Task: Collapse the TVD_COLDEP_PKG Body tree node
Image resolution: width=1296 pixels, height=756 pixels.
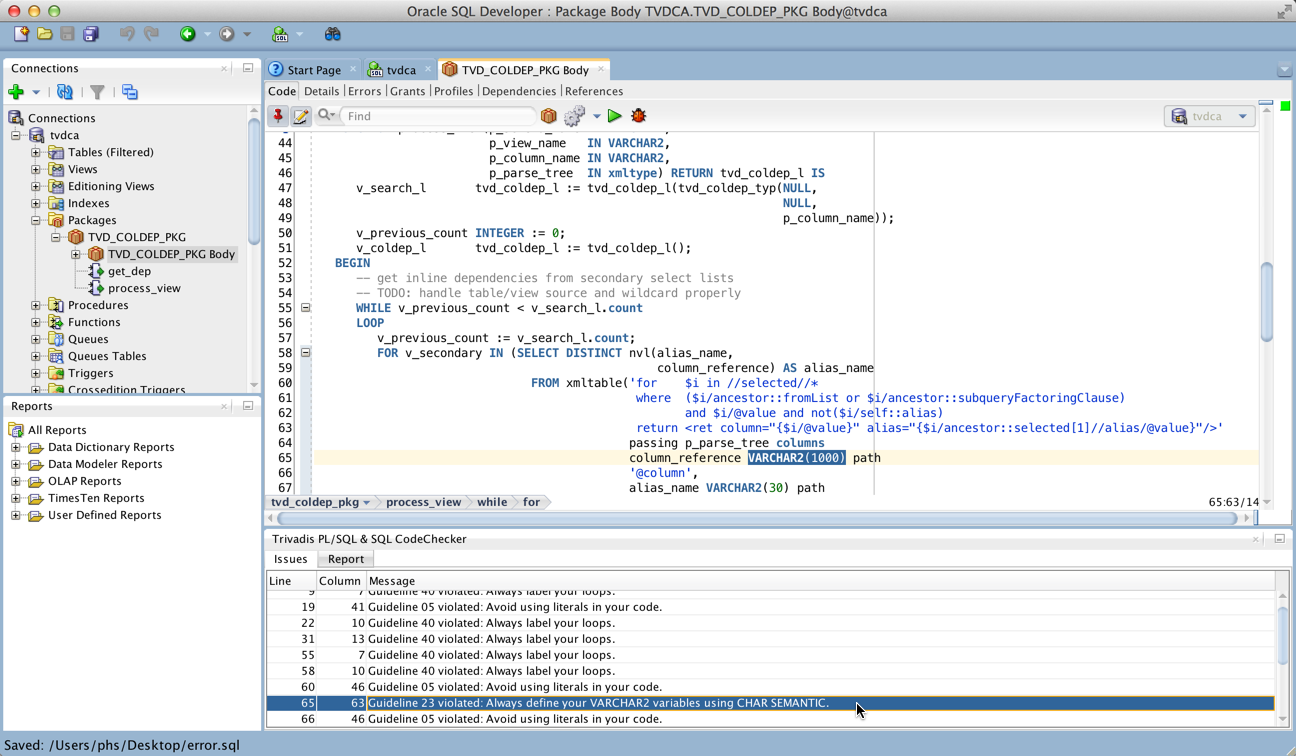Action: pos(74,253)
